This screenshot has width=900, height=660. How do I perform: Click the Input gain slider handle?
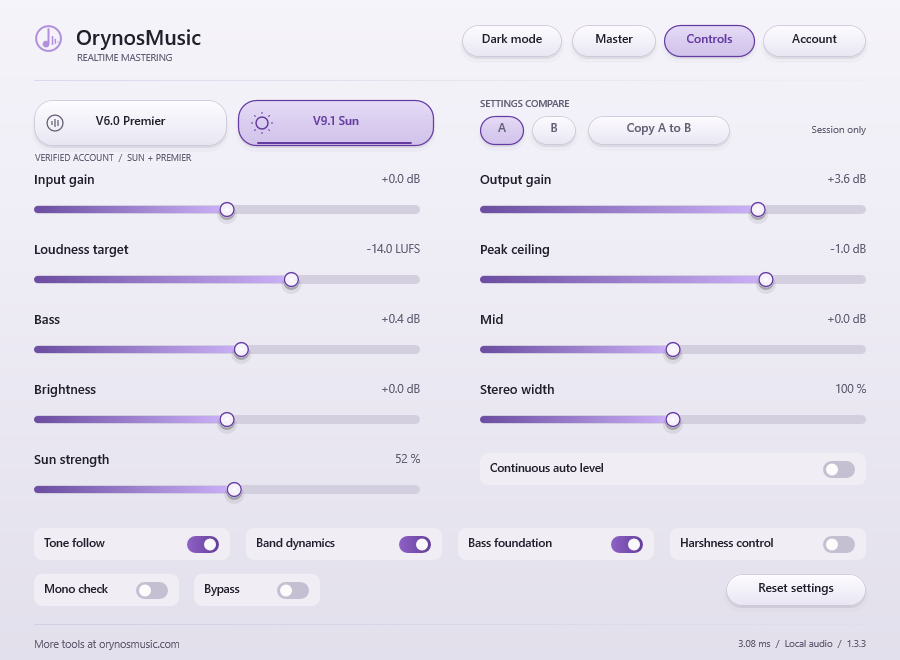click(x=227, y=209)
